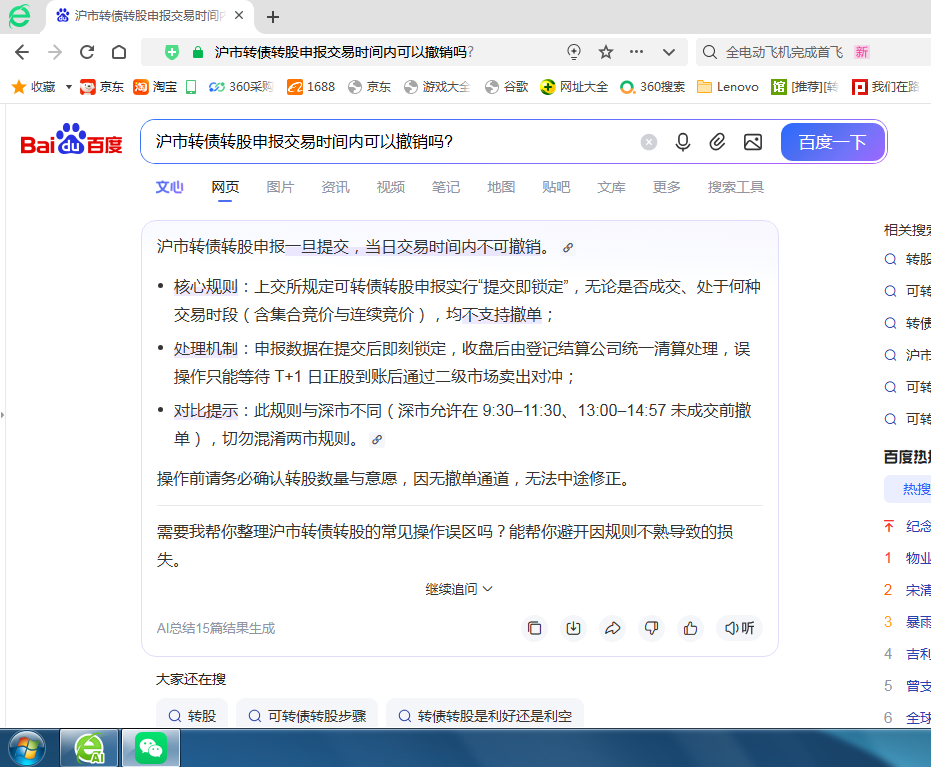Screen dimensions: 931x767
Task: Open the 游戏大全 bookmark
Action: click(x=437, y=87)
